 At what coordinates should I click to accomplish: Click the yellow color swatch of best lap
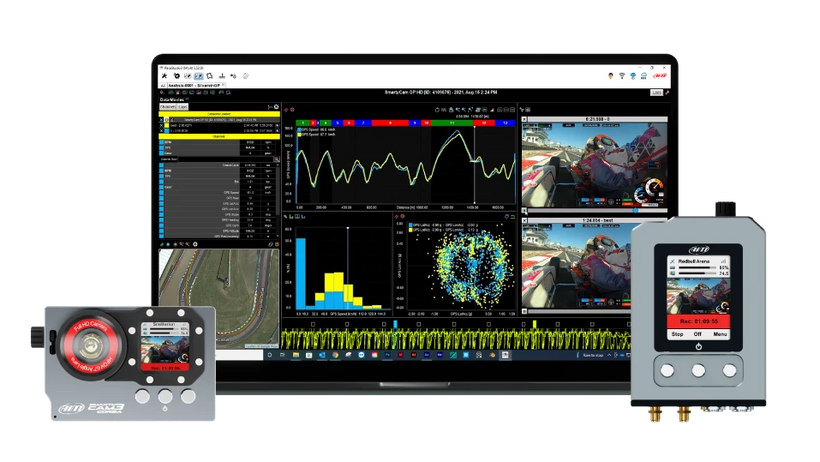pyautogui.click(x=167, y=126)
